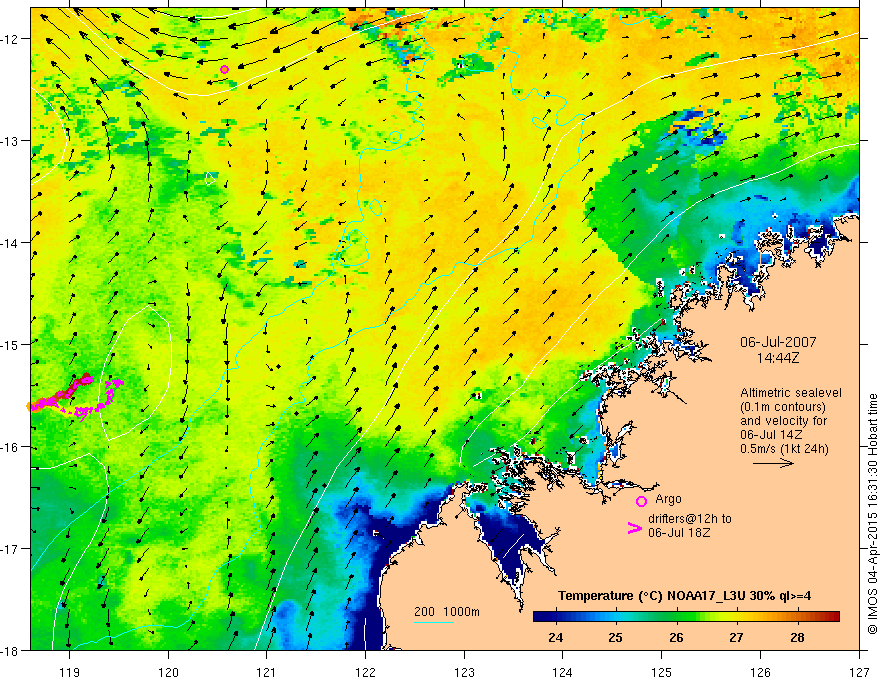The width and height of the screenshot is (880, 680).
Task: Click the '-15' latitude axis label
Action: tap(11, 344)
